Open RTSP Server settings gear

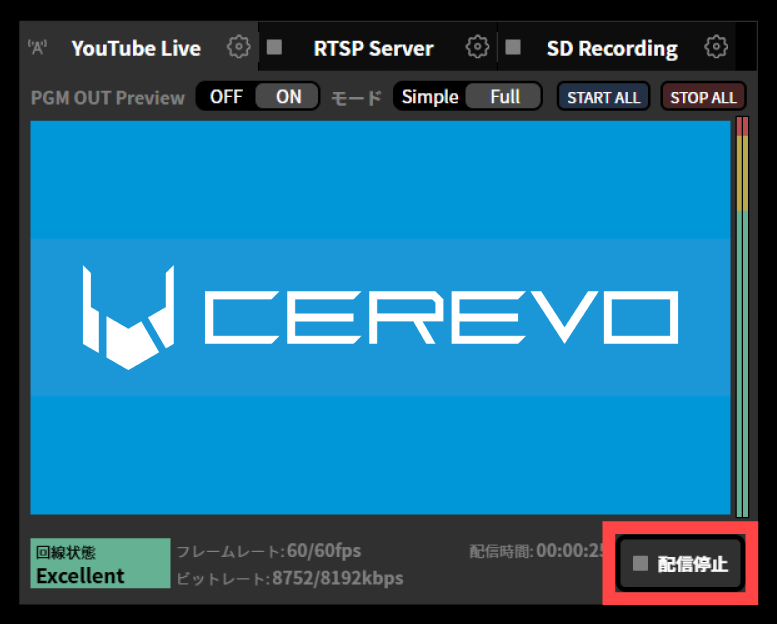(x=478, y=47)
